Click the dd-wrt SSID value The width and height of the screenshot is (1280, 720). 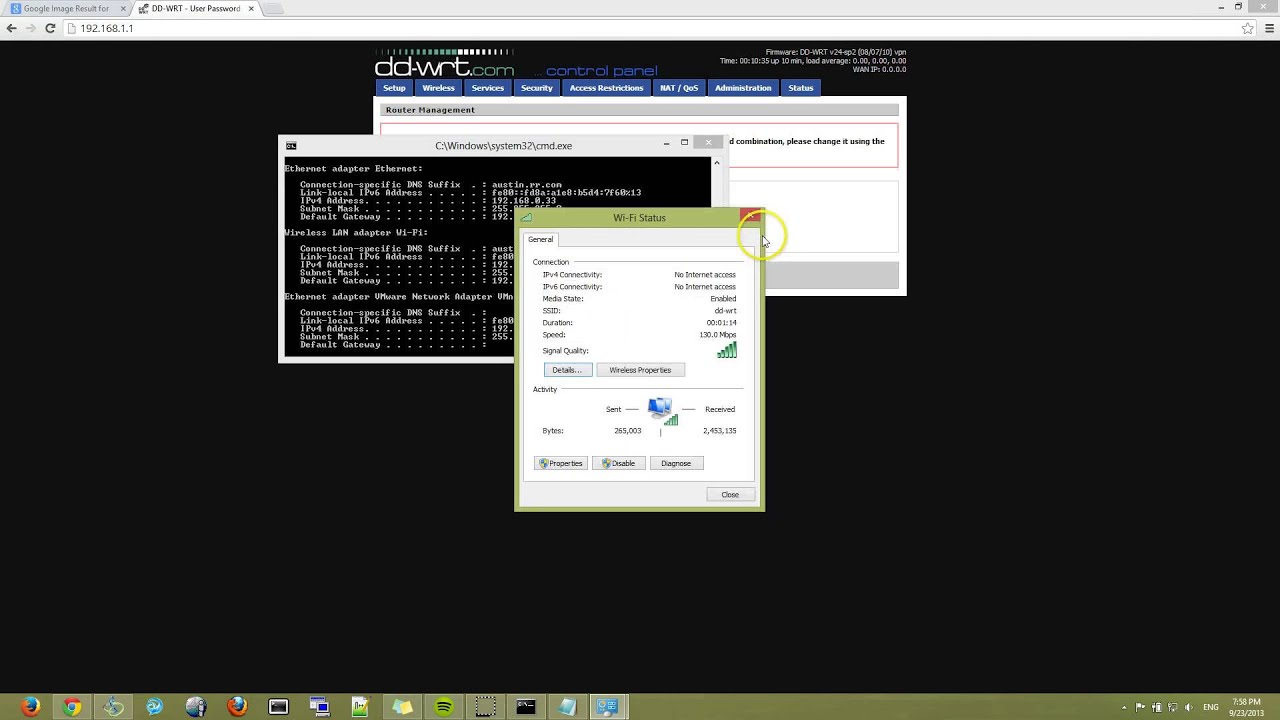[x=725, y=311]
